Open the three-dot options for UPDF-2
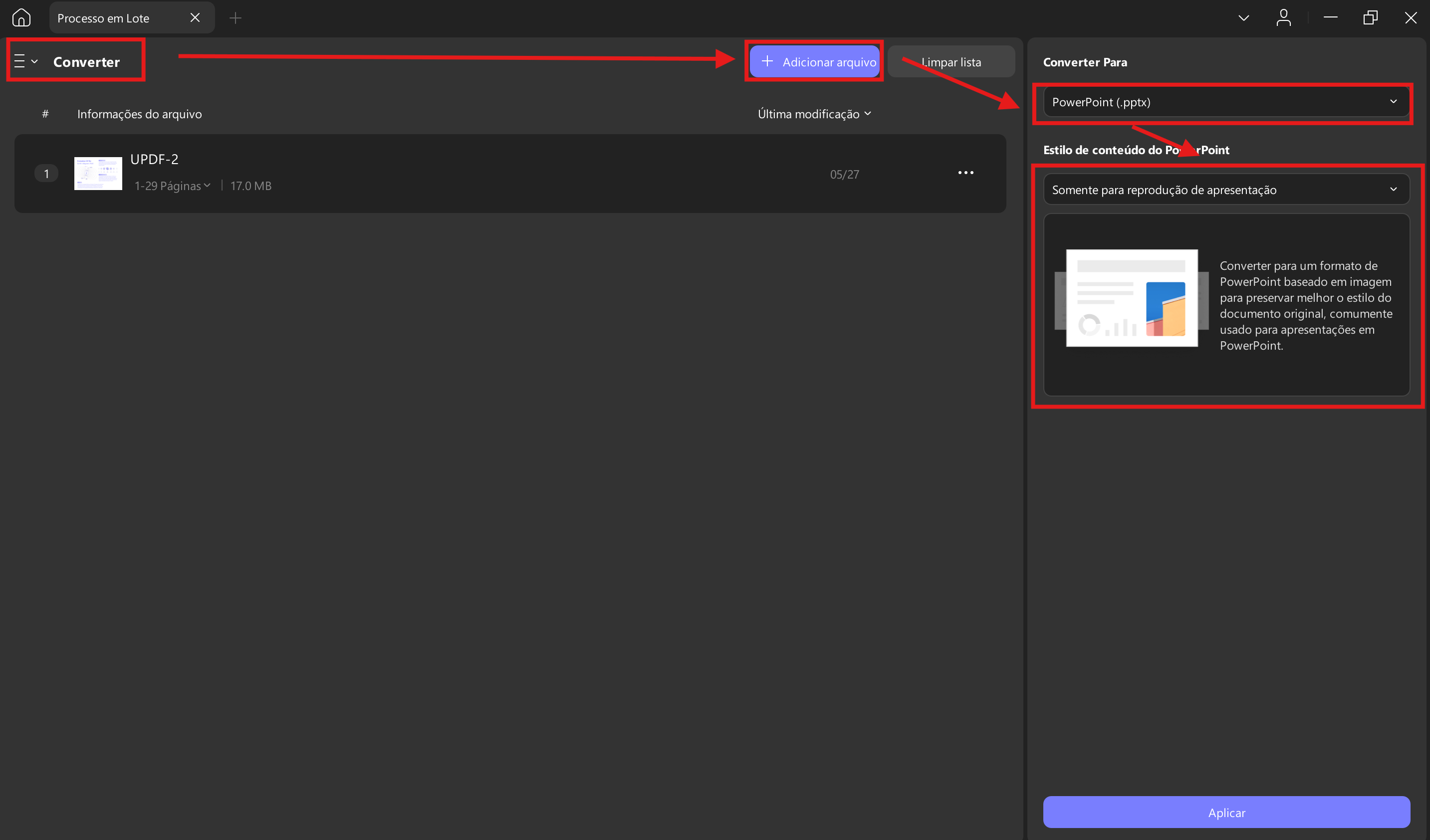 point(965,173)
